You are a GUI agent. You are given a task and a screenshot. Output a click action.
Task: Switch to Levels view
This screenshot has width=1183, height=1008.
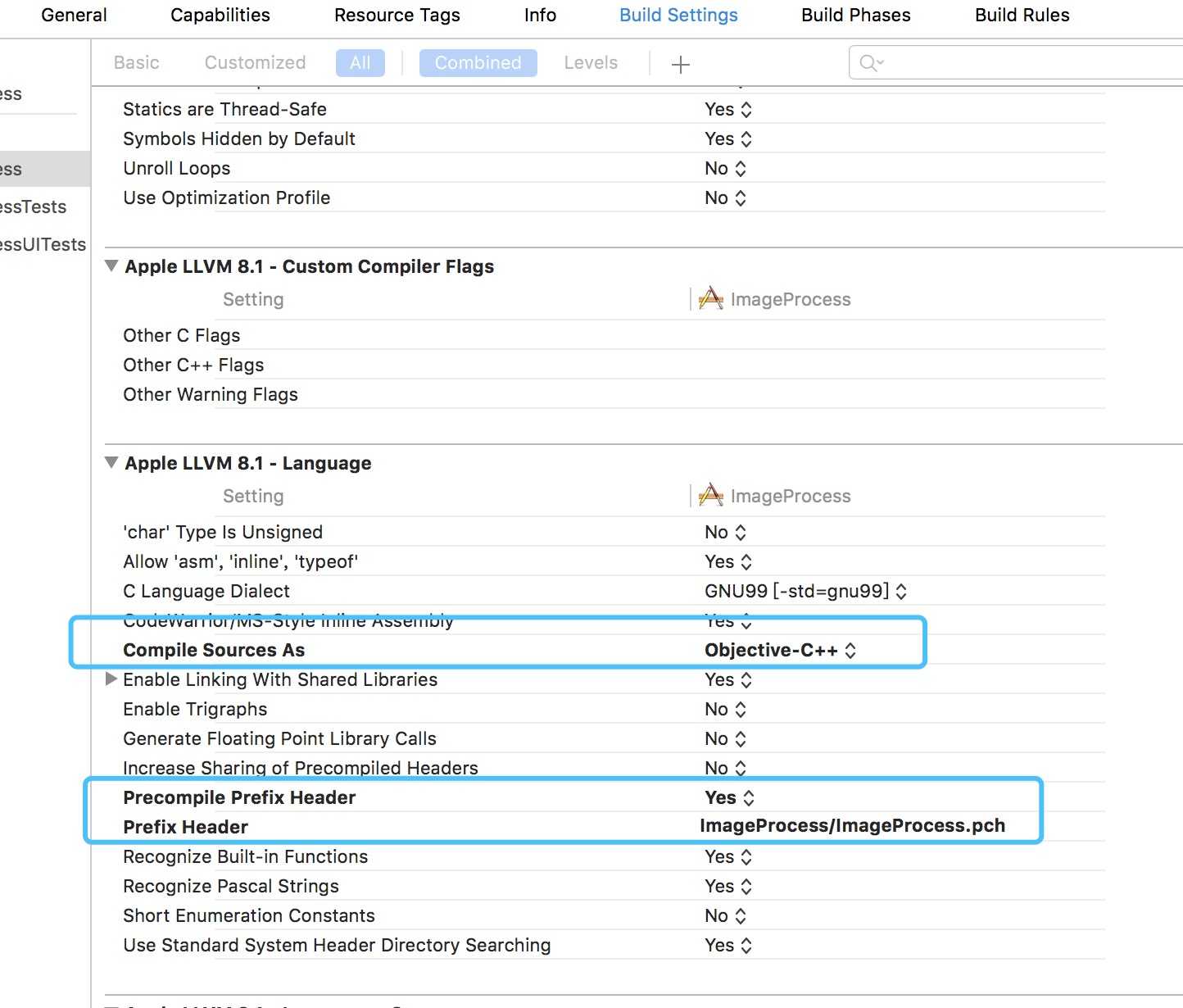point(590,63)
